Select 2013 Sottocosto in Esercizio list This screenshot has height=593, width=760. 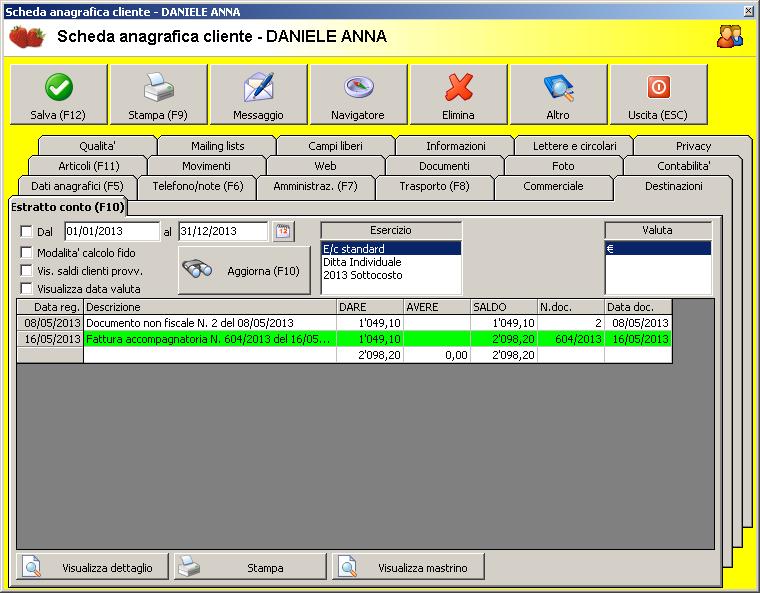pyautogui.click(x=391, y=275)
